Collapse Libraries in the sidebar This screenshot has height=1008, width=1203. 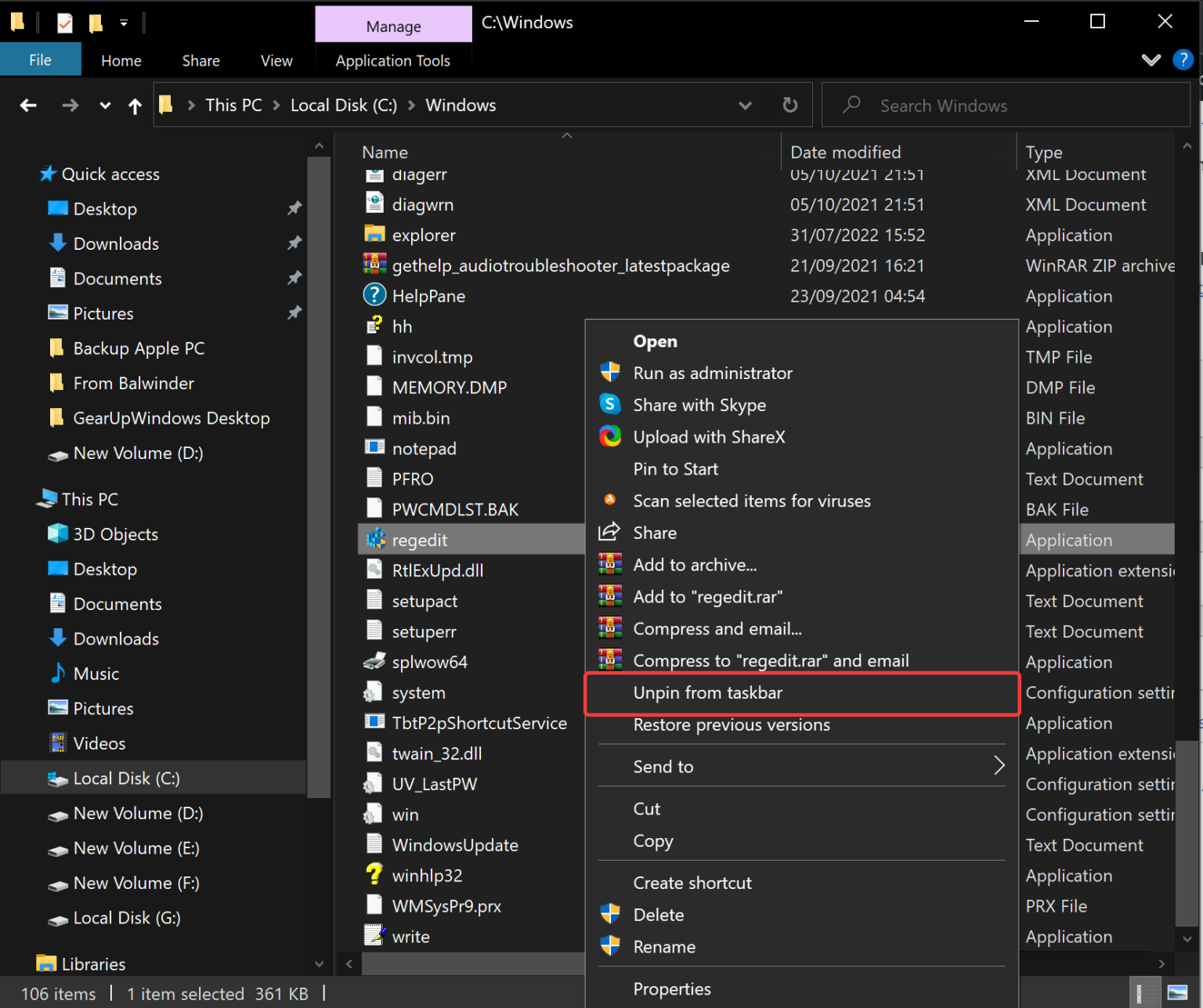pyautogui.click(x=319, y=963)
